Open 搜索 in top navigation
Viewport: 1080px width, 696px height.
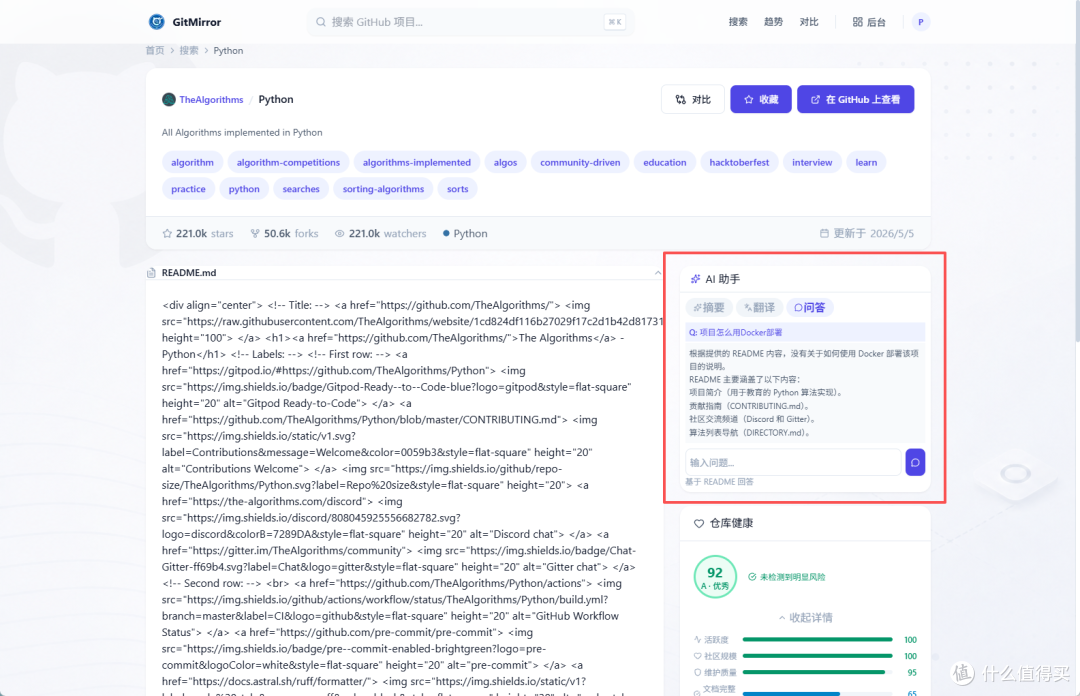pos(738,22)
